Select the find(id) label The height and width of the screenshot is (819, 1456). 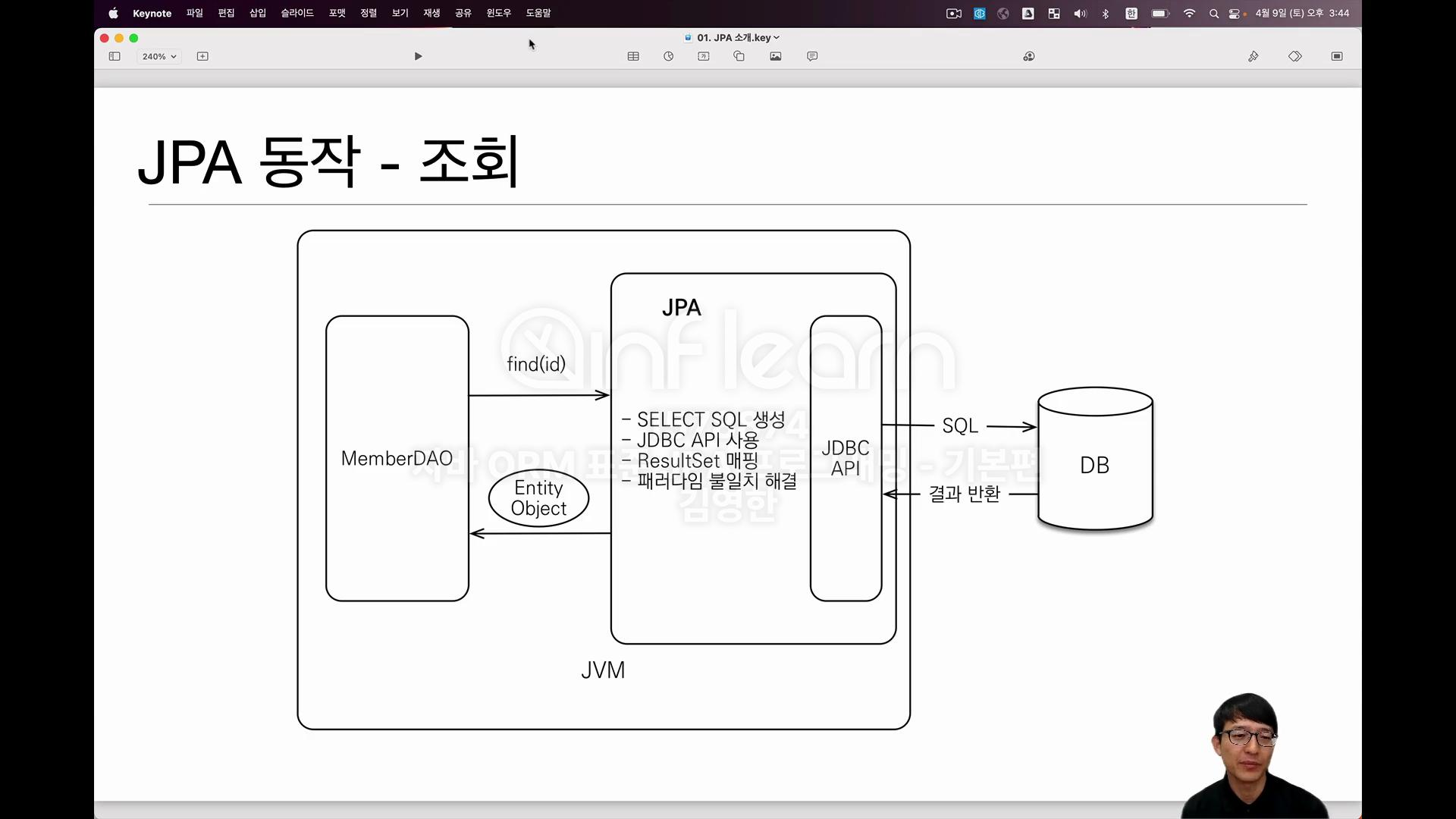[x=536, y=364]
